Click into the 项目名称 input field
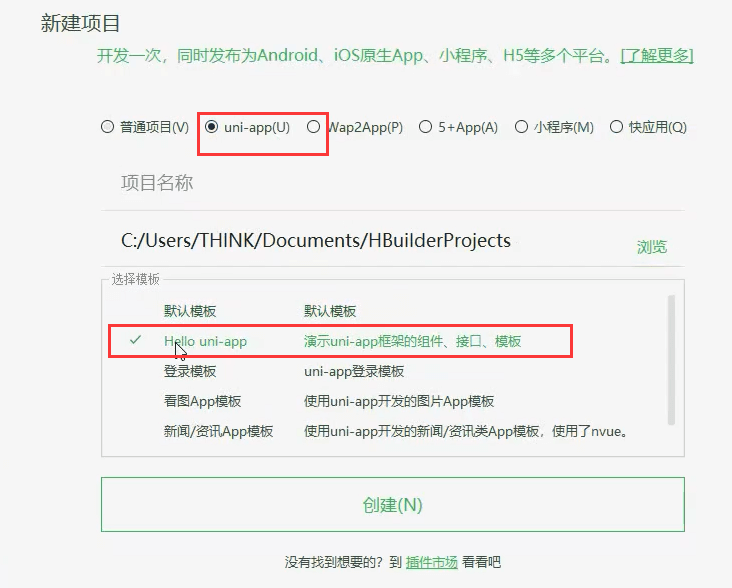 [x=393, y=183]
